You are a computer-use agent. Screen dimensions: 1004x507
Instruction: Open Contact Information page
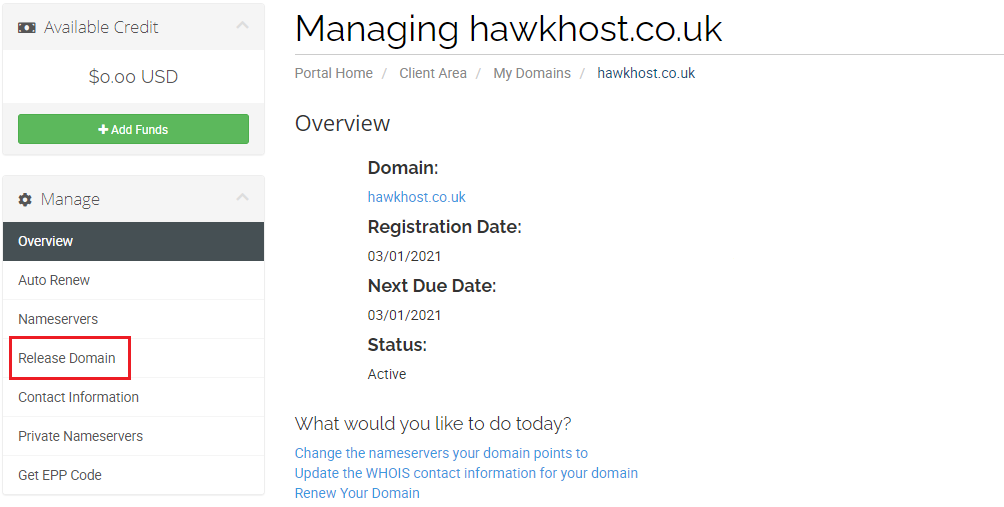pyautogui.click(x=78, y=397)
